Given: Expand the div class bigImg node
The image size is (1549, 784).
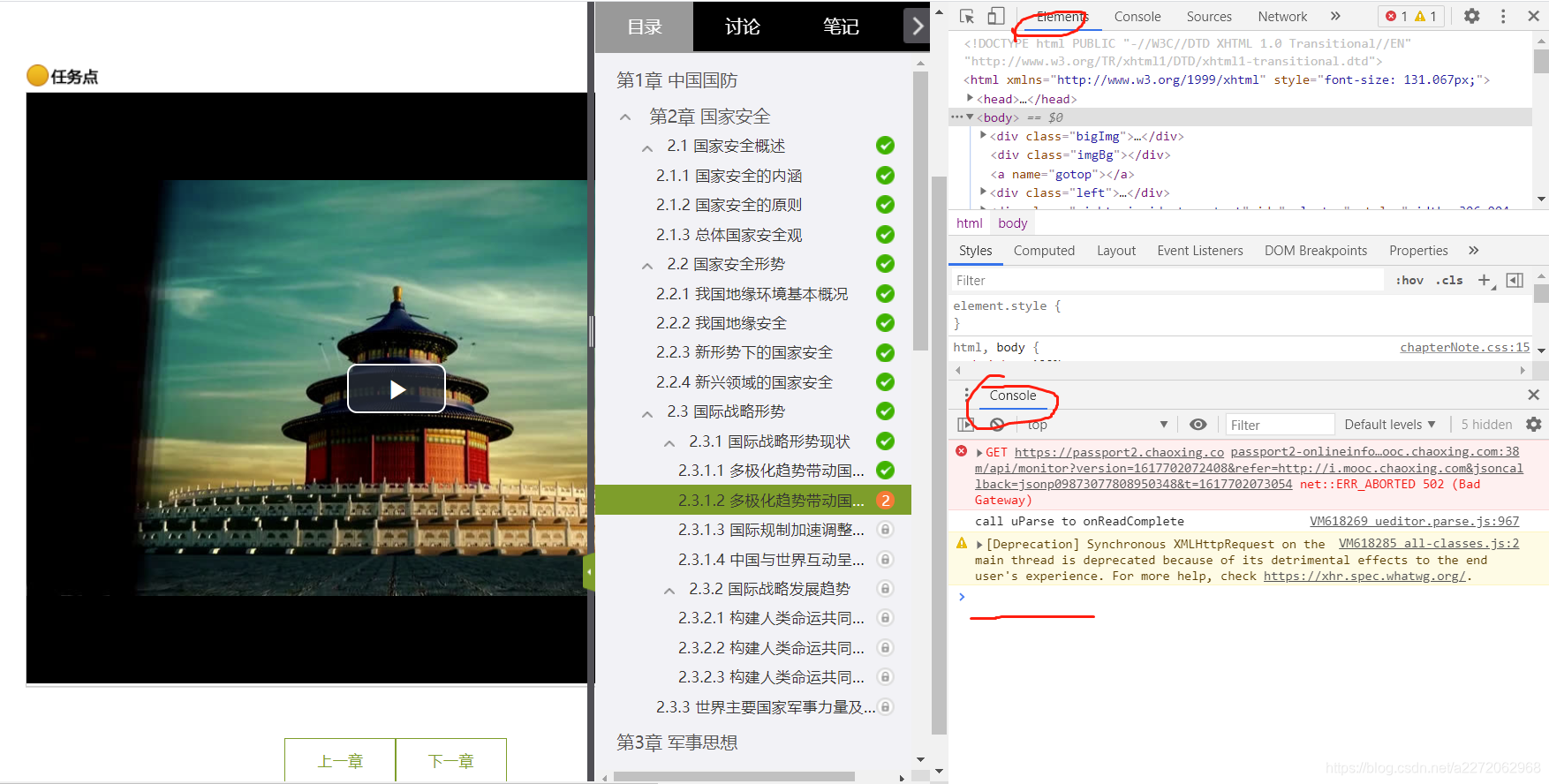Looking at the screenshot, I should point(984,136).
